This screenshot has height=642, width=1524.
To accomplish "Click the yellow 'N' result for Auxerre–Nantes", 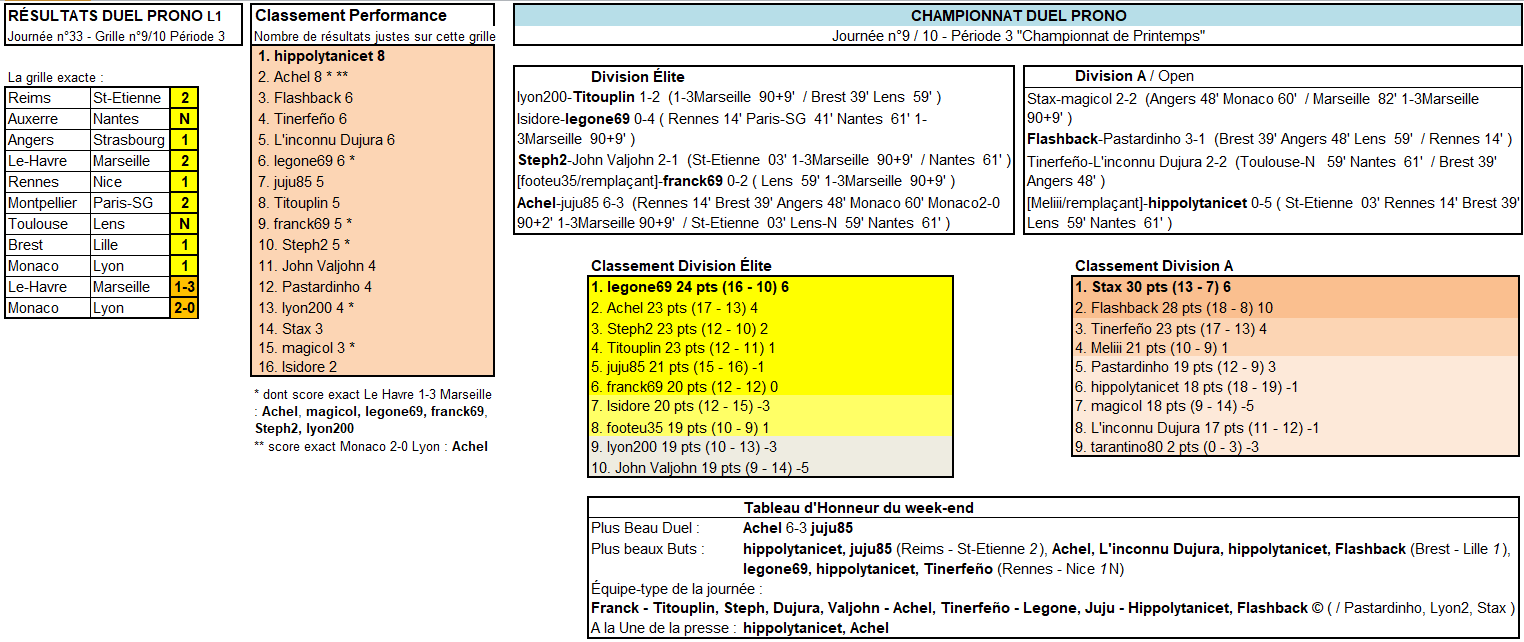I will point(184,119).
